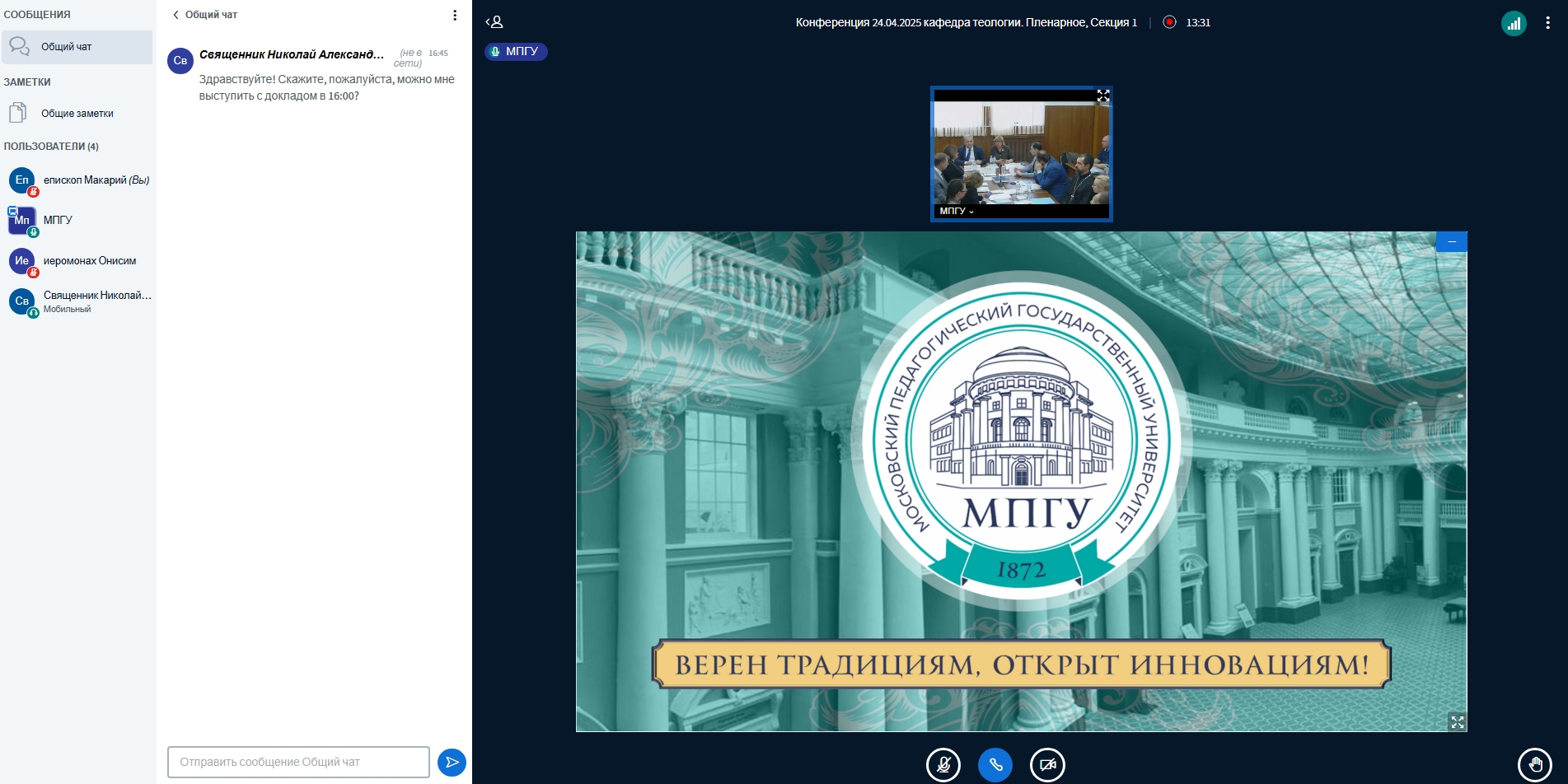Send the chat message with arrow button
The width and height of the screenshot is (1568, 784).
[452, 762]
